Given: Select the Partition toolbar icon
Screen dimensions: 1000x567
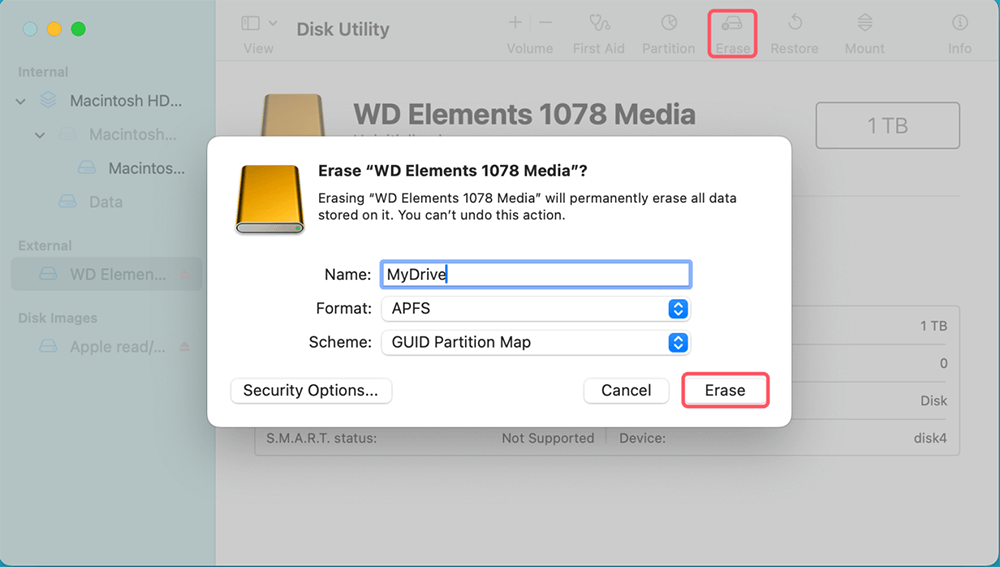Looking at the screenshot, I should click(668, 24).
